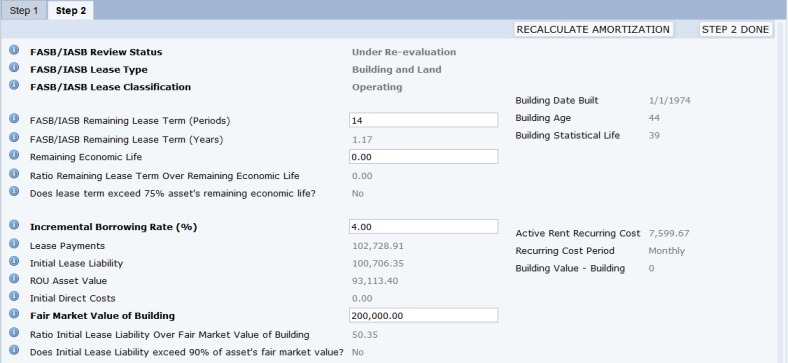Click info icon beside FASB/IASB Lease Type
This screenshot has height=363, width=788.
point(14,68)
